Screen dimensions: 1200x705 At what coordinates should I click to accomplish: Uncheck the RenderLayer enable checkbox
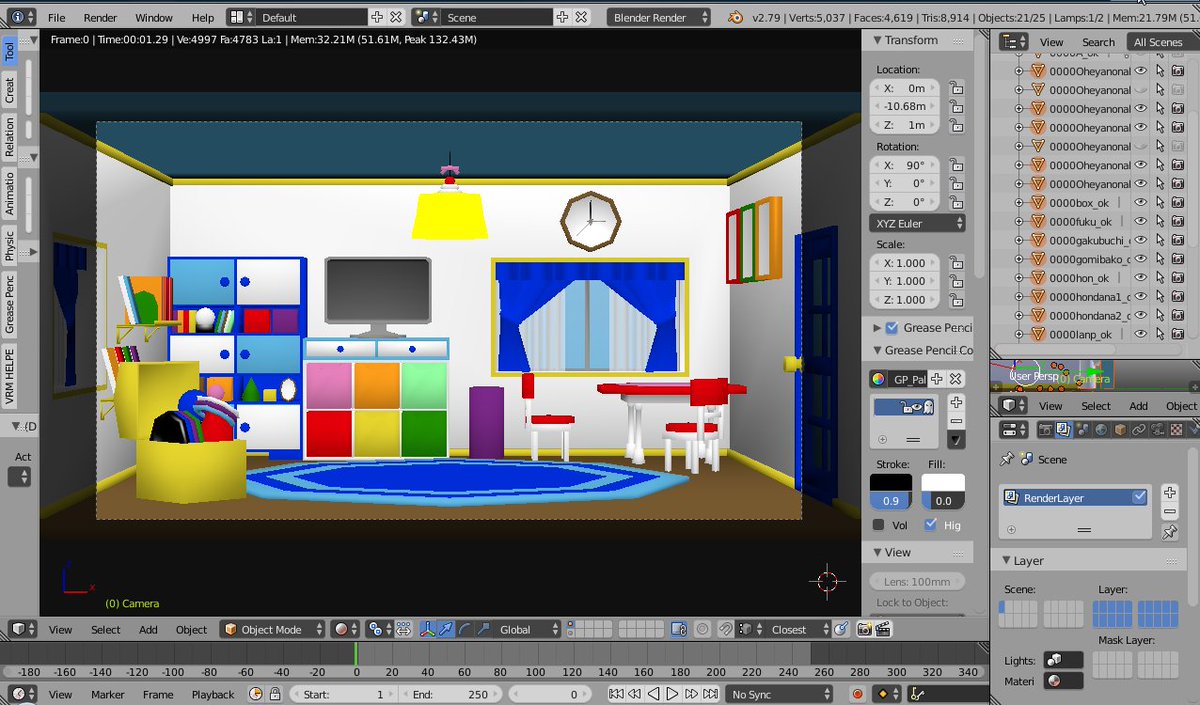point(1139,497)
